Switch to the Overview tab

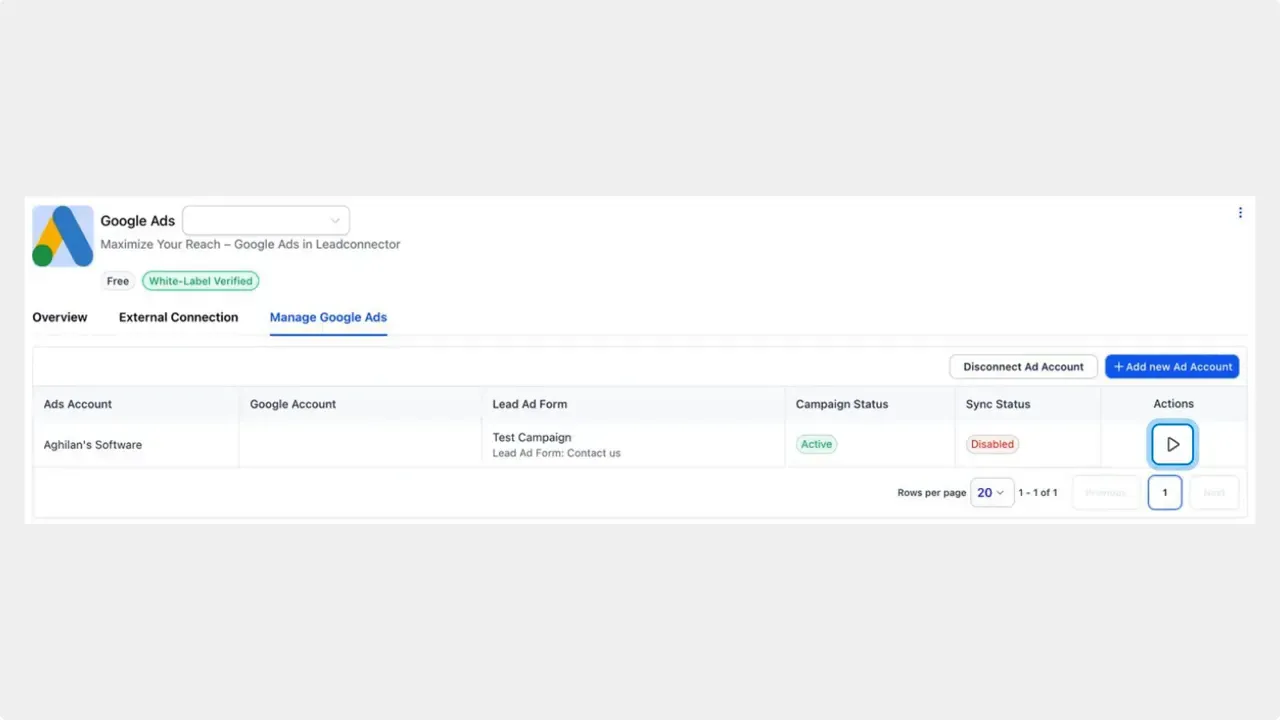click(x=59, y=317)
